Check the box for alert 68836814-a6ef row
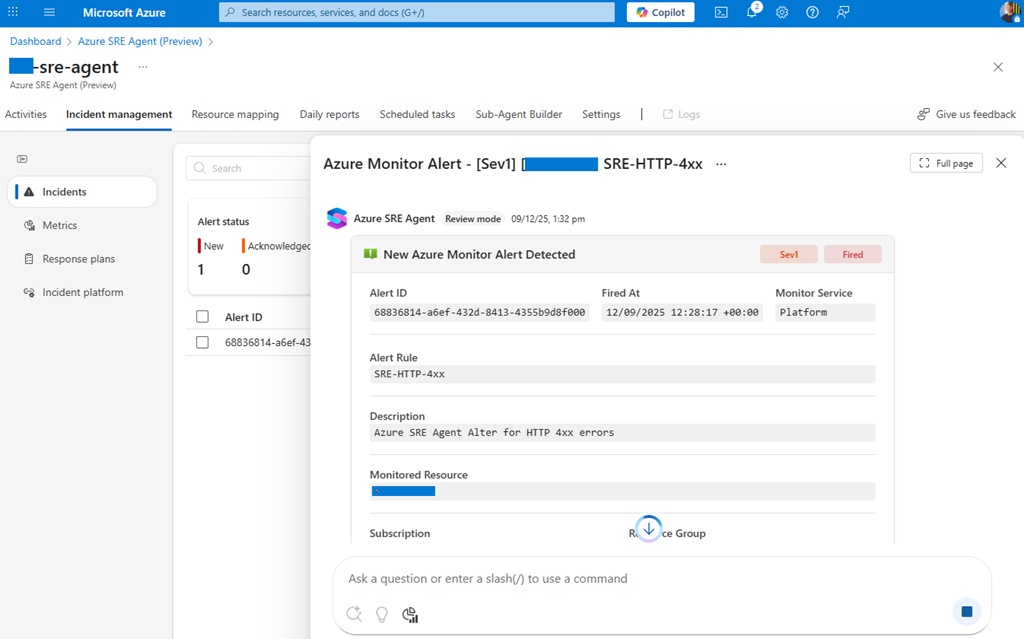The width and height of the screenshot is (1024, 639). tap(203, 342)
